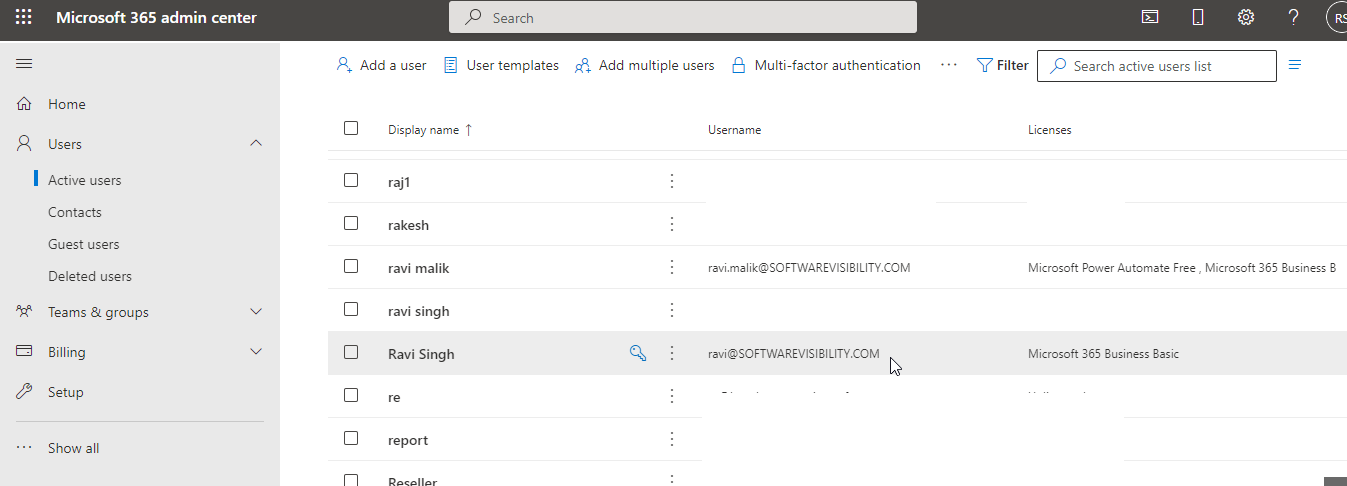Click the Home house icon
Screen dimensions: 1347x486
[x=25, y=104]
